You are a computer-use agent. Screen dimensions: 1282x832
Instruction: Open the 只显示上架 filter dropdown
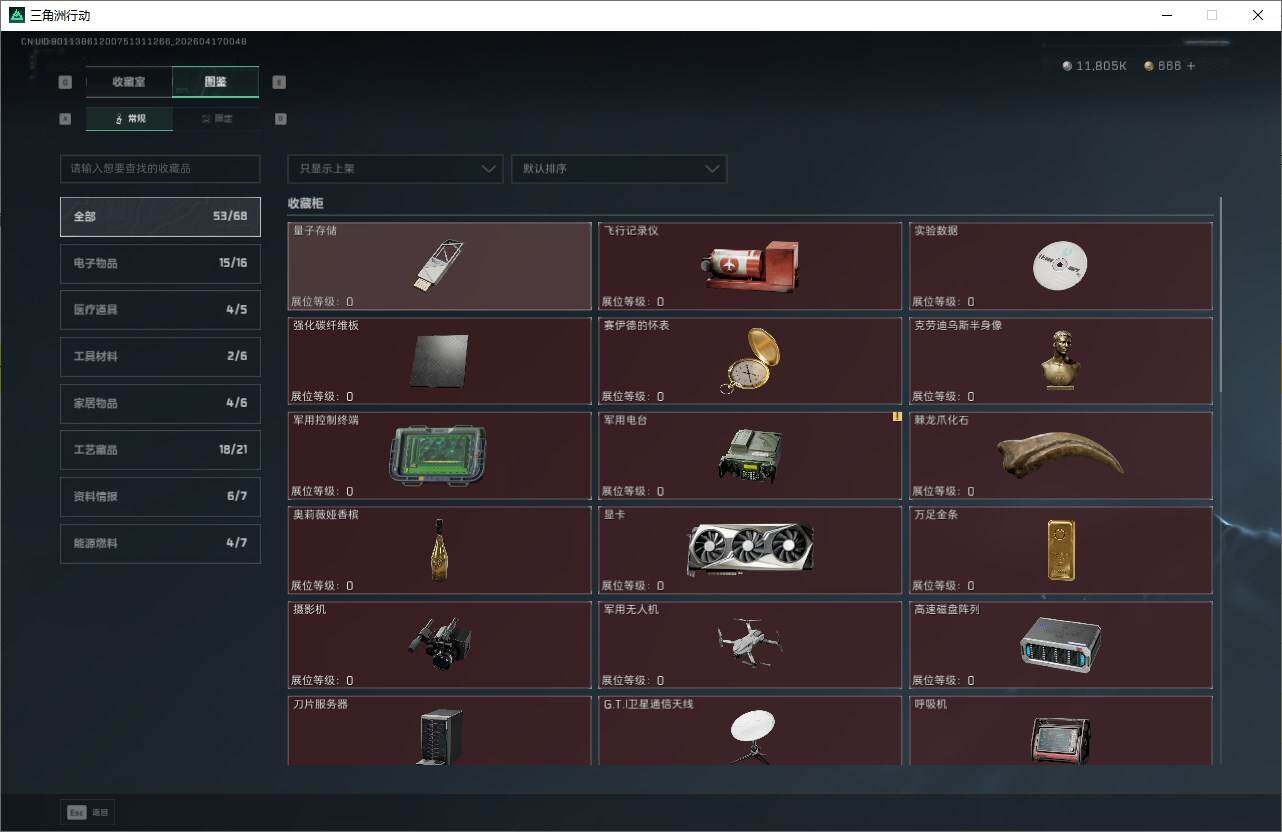pyautogui.click(x=395, y=169)
